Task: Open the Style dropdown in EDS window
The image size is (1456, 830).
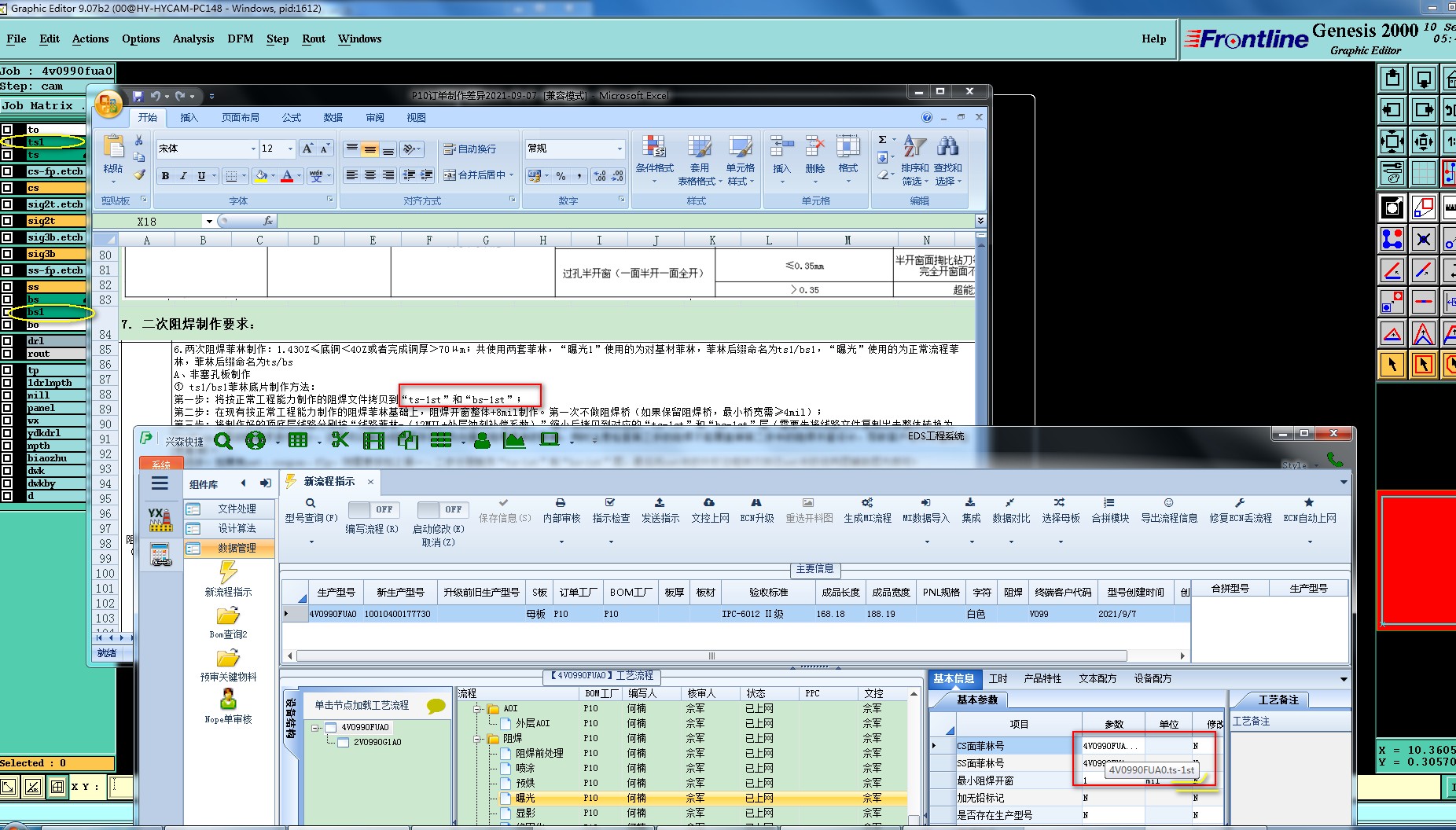Action: pos(1300,466)
